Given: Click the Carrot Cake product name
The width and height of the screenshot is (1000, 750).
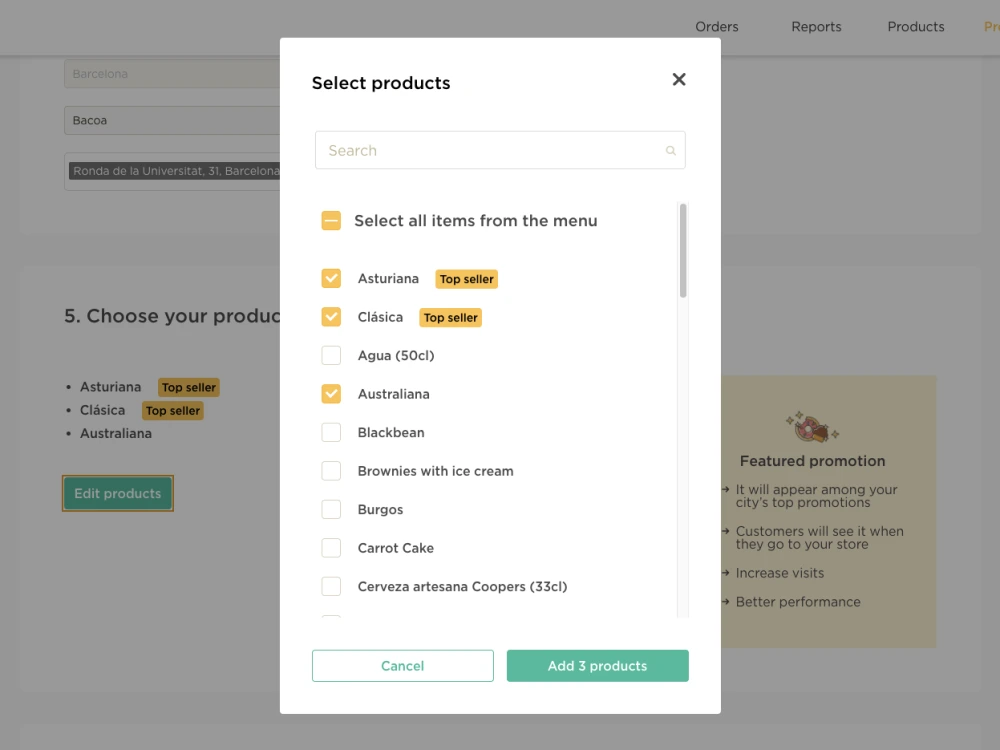Looking at the screenshot, I should [x=395, y=548].
